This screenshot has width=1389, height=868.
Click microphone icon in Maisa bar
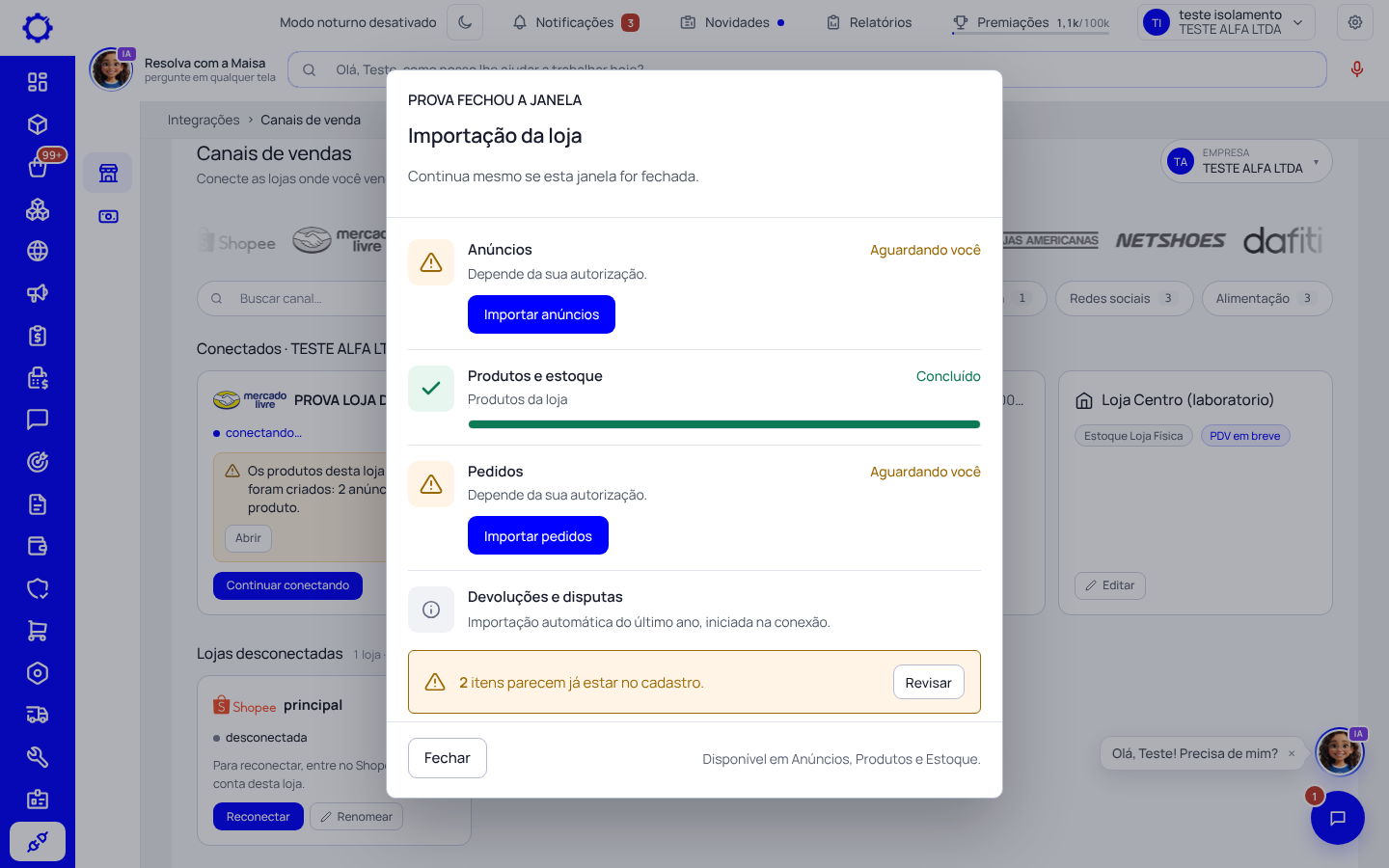pyautogui.click(x=1357, y=69)
